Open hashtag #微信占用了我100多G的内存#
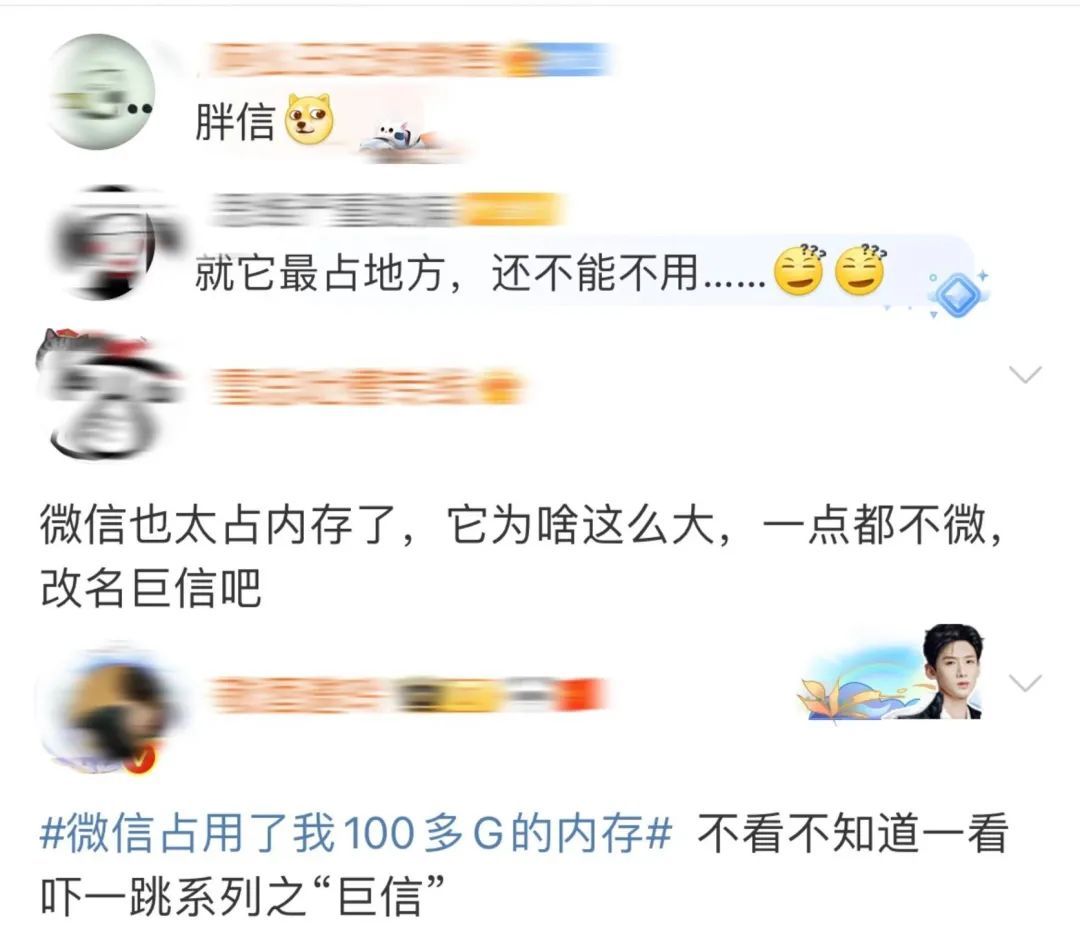This screenshot has width=1080, height=929. coord(356,833)
